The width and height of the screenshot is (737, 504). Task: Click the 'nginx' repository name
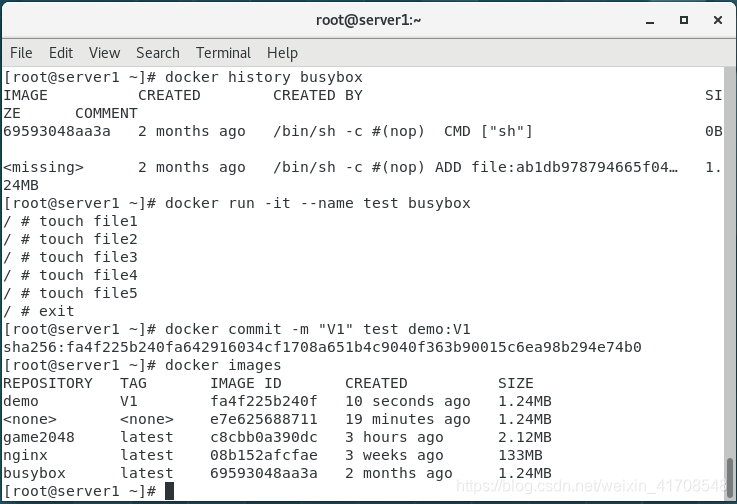pyautogui.click(x=25, y=455)
